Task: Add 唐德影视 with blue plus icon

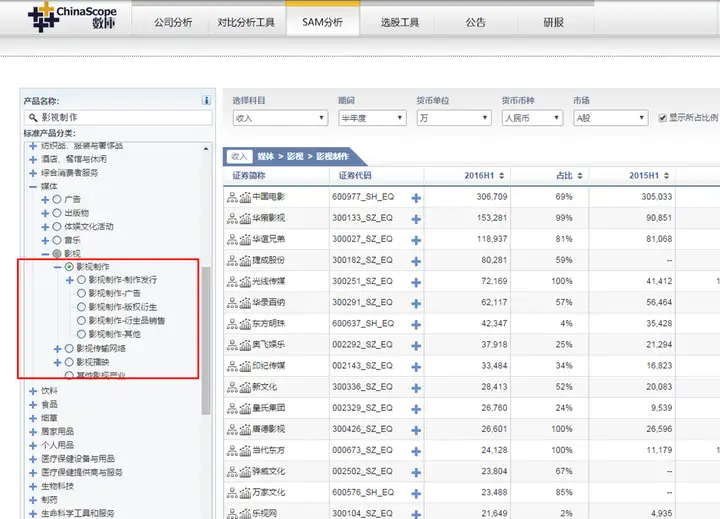Action: tap(416, 430)
